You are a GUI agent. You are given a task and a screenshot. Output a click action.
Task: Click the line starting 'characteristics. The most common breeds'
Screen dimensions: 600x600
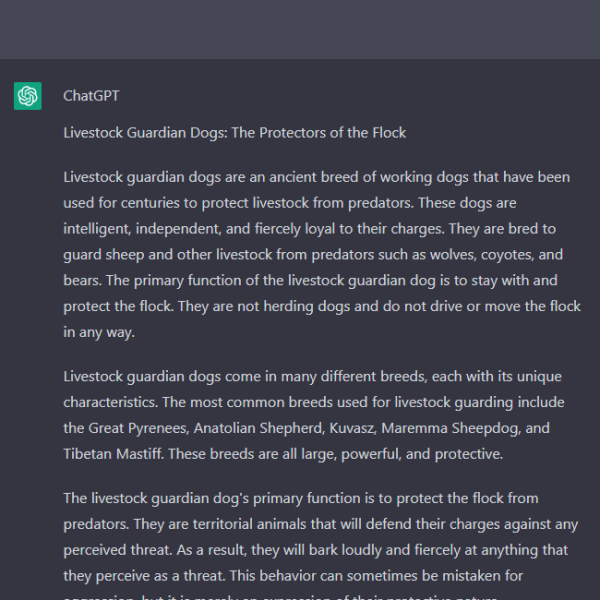click(x=314, y=403)
